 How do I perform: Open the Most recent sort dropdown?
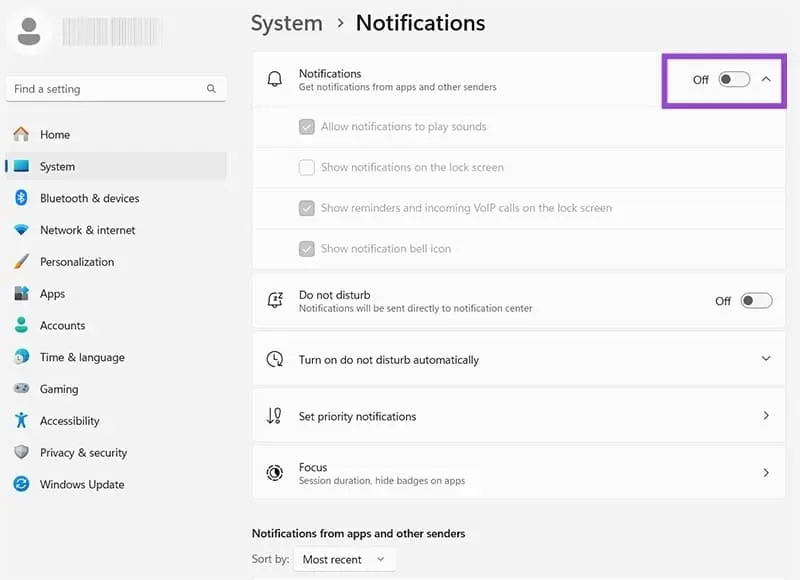(x=344, y=560)
